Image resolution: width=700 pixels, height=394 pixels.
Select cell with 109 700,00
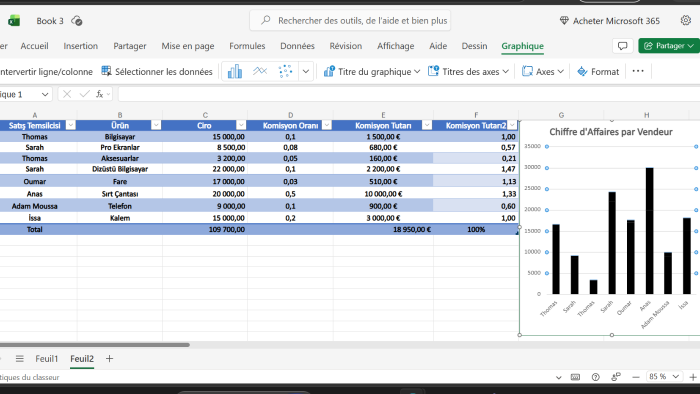point(205,229)
